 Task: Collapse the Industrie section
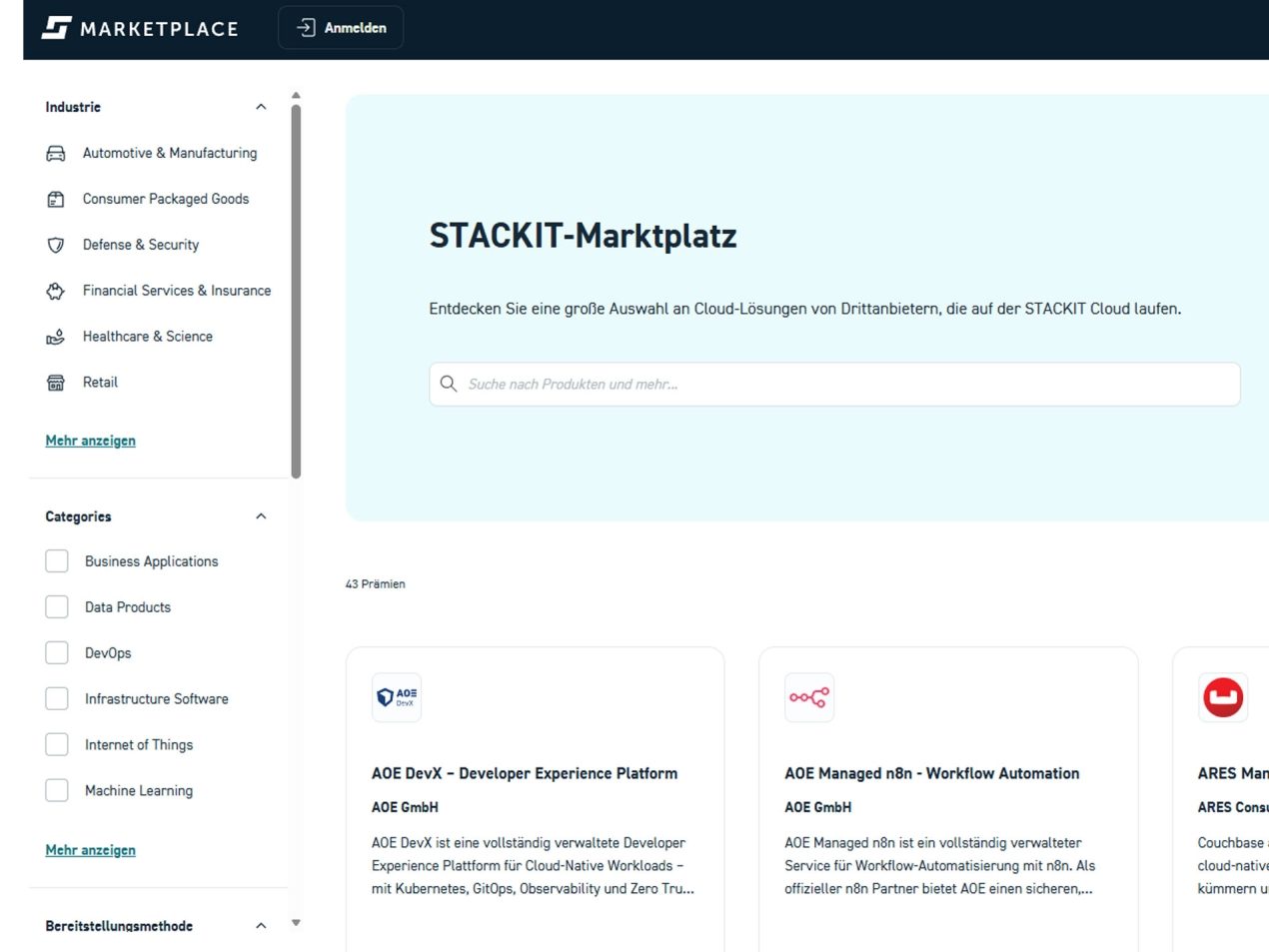(x=260, y=107)
